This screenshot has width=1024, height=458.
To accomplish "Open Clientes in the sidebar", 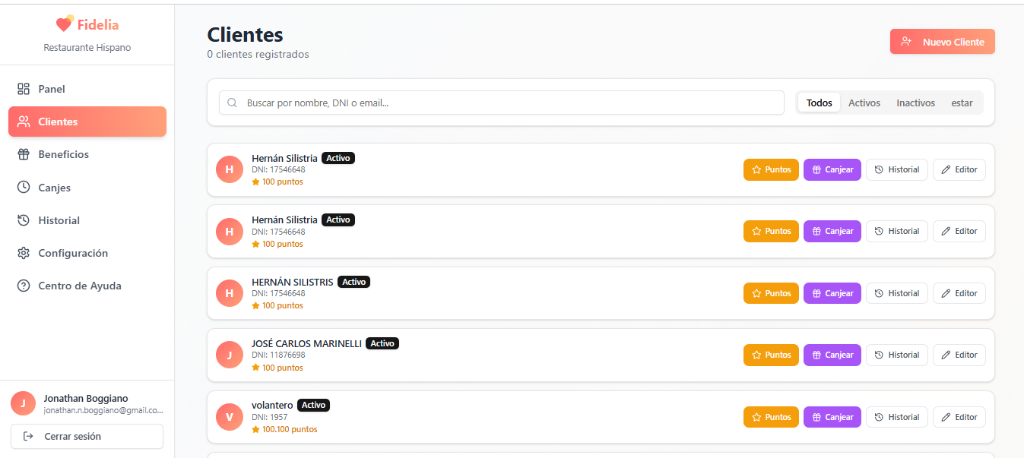I will (87, 122).
